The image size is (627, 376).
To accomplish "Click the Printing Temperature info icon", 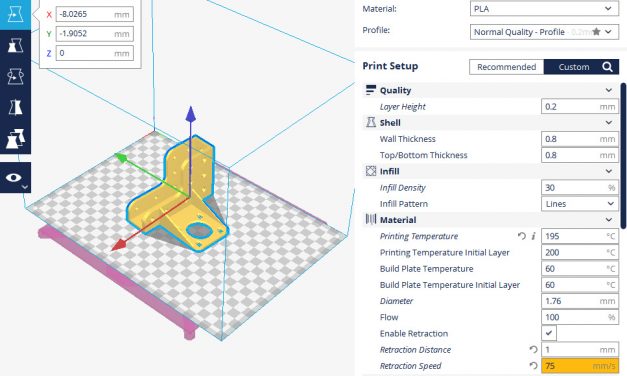I will 533,236.
